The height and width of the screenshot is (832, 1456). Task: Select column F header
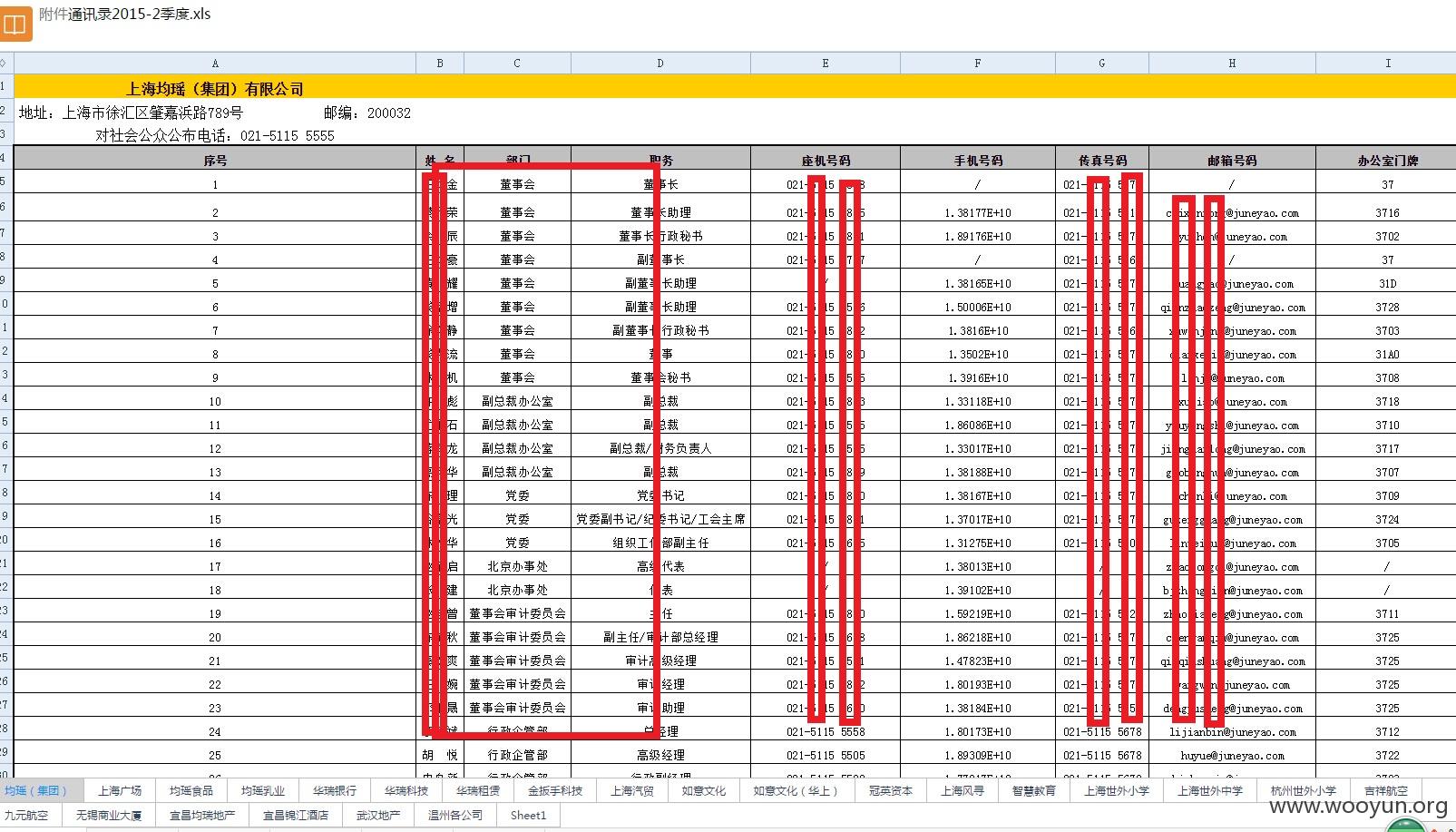click(978, 63)
